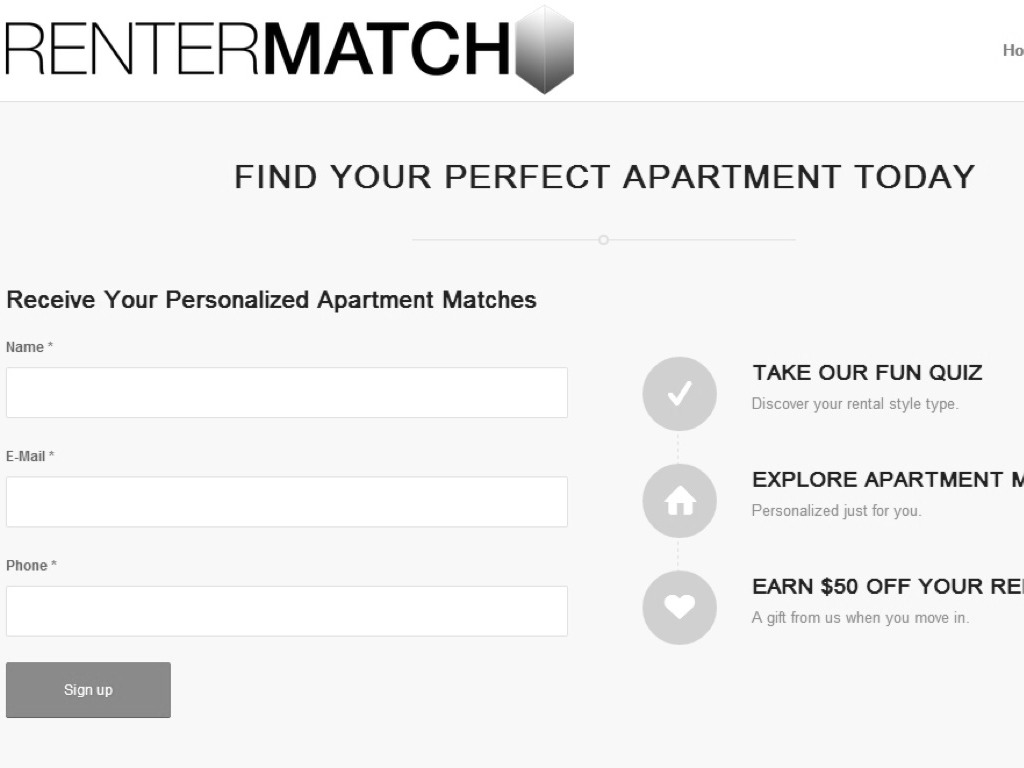This screenshot has height=768, width=1024.
Task: Select the Take Our Fun Quiz heading
Action: click(x=867, y=373)
